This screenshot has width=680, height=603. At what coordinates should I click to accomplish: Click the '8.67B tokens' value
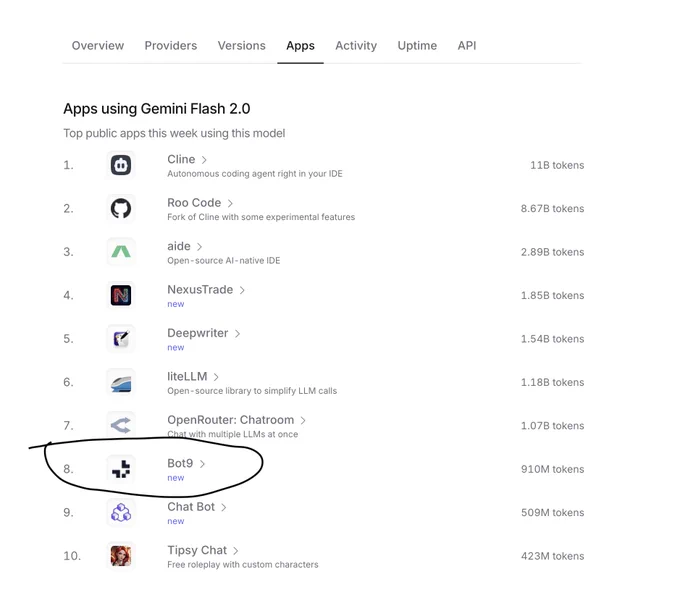pos(552,209)
